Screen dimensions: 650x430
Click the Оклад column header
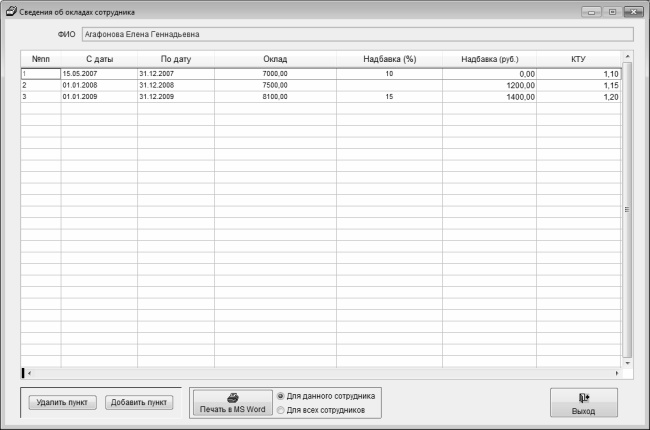coord(275,59)
